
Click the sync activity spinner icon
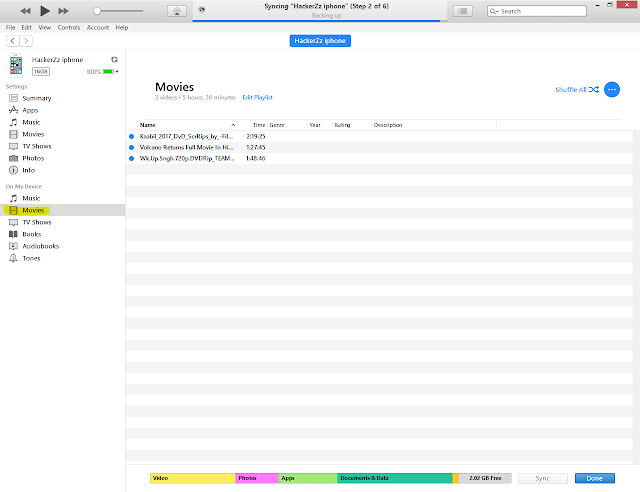tap(201, 10)
